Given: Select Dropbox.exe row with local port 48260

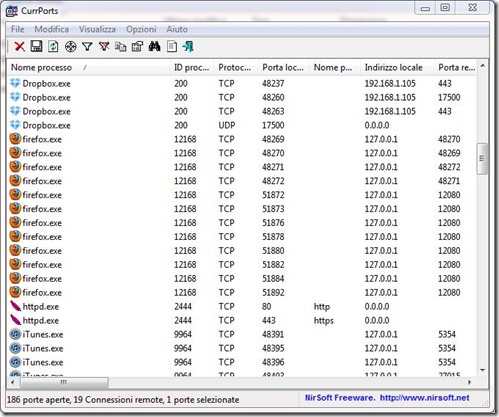Looking at the screenshot, I should point(242,97).
